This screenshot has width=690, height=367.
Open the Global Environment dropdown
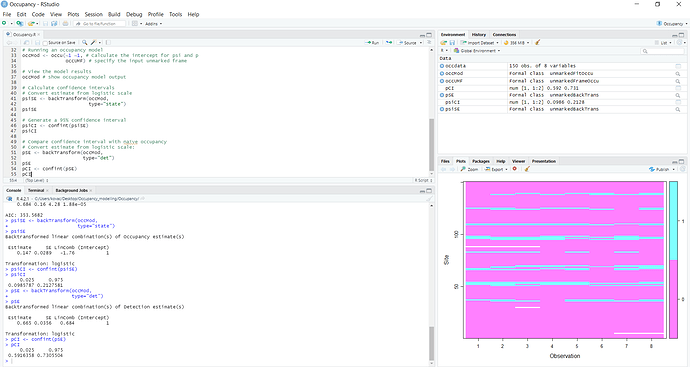477,51
